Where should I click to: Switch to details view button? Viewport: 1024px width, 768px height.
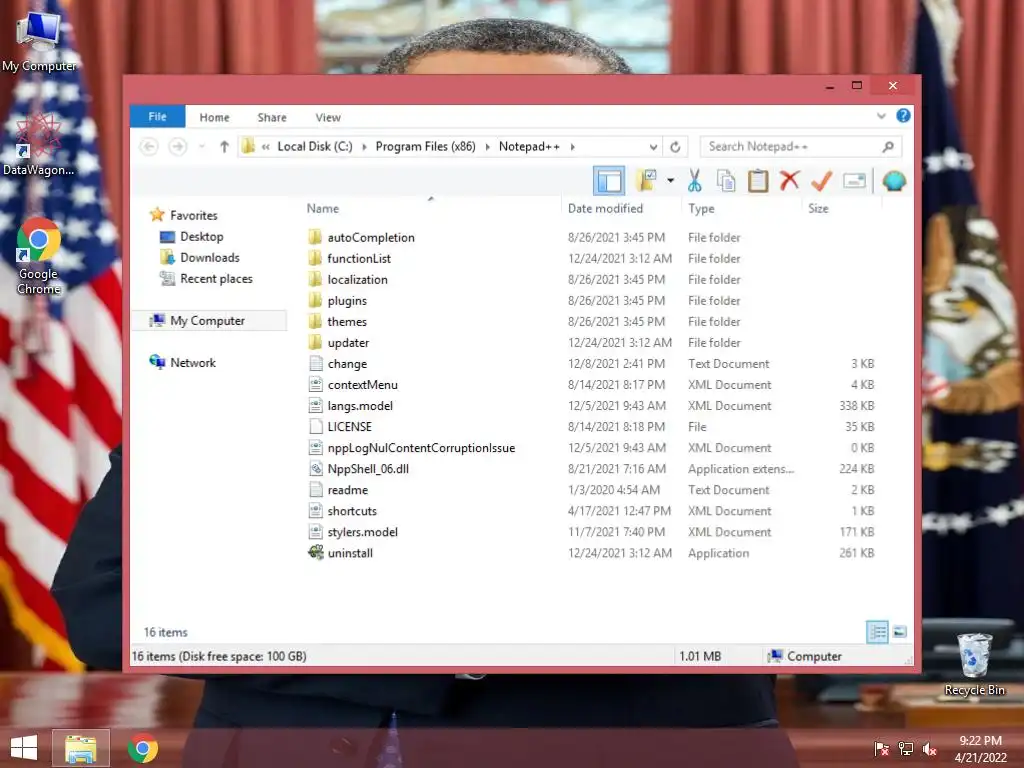(877, 632)
